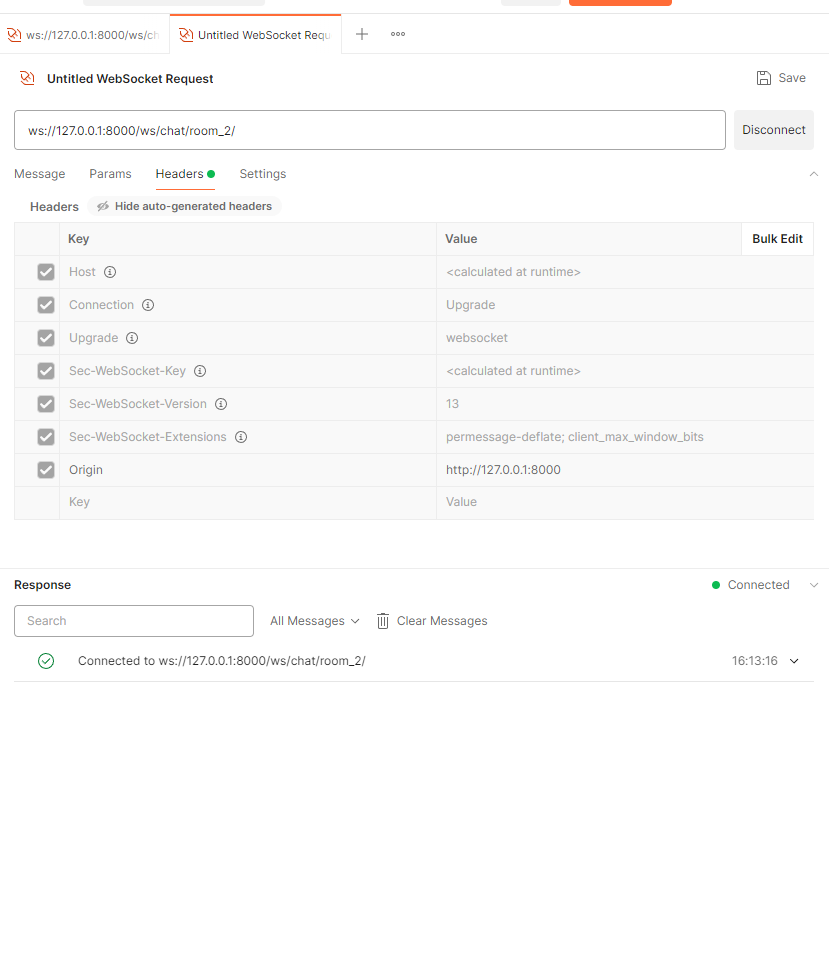Uncheck the Origin header checkbox

pyautogui.click(x=46, y=470)
